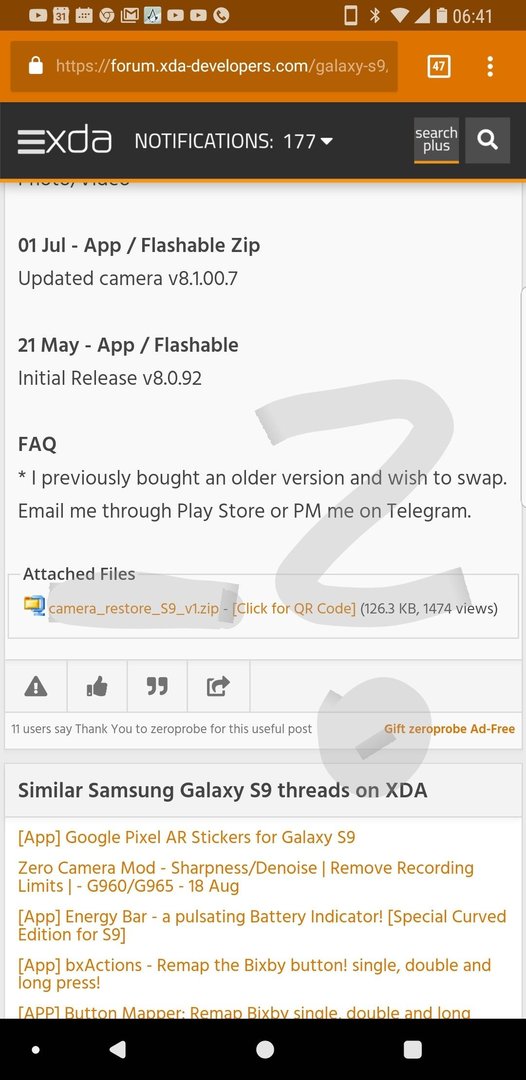Expand the Notifications 177 dropdown
The height and width of the screenshot is (1080, 526).
point(233,141)
